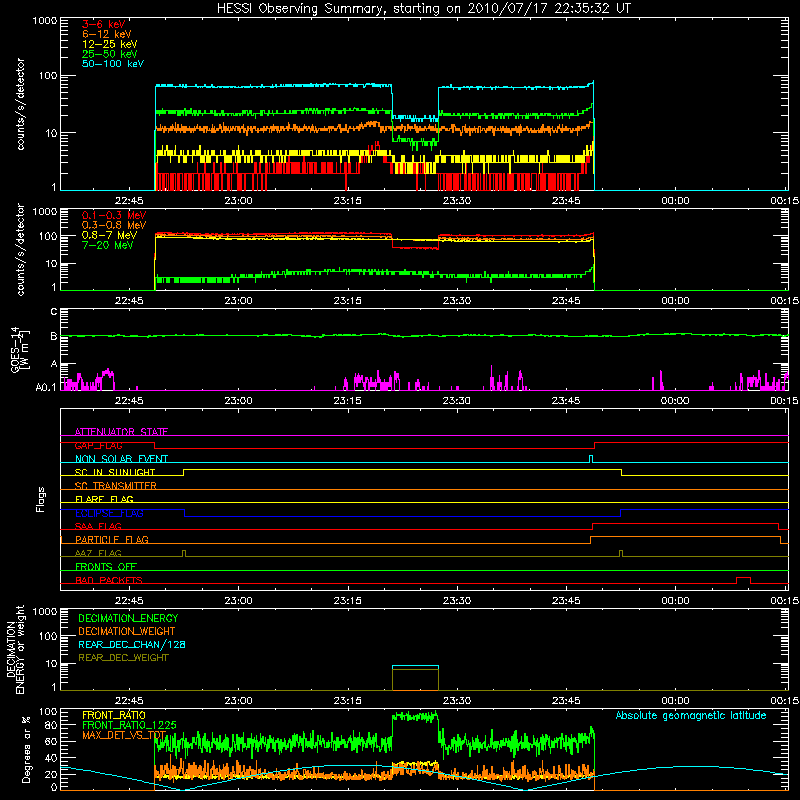Pick the cyan 50-100 keV legend label
The width and height of the screenshot is (800, 800).
pos(113,64)
